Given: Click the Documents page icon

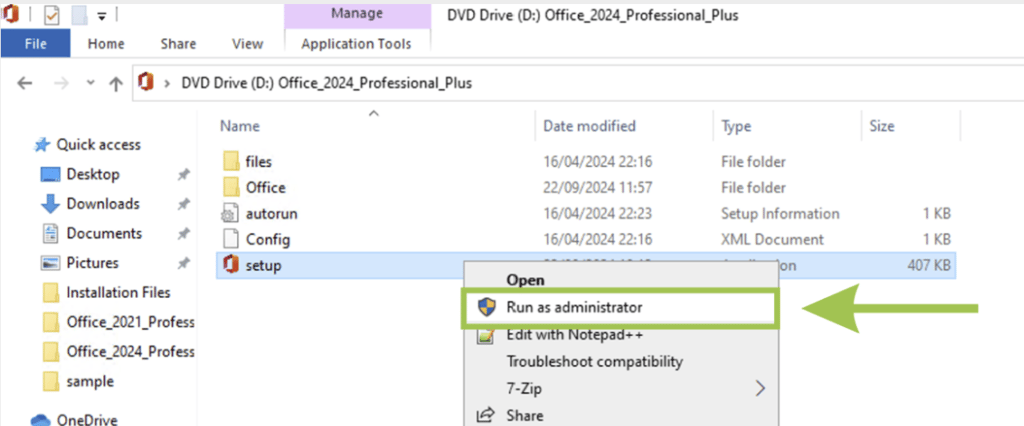Looking at the screenshot, I should 51,233.
